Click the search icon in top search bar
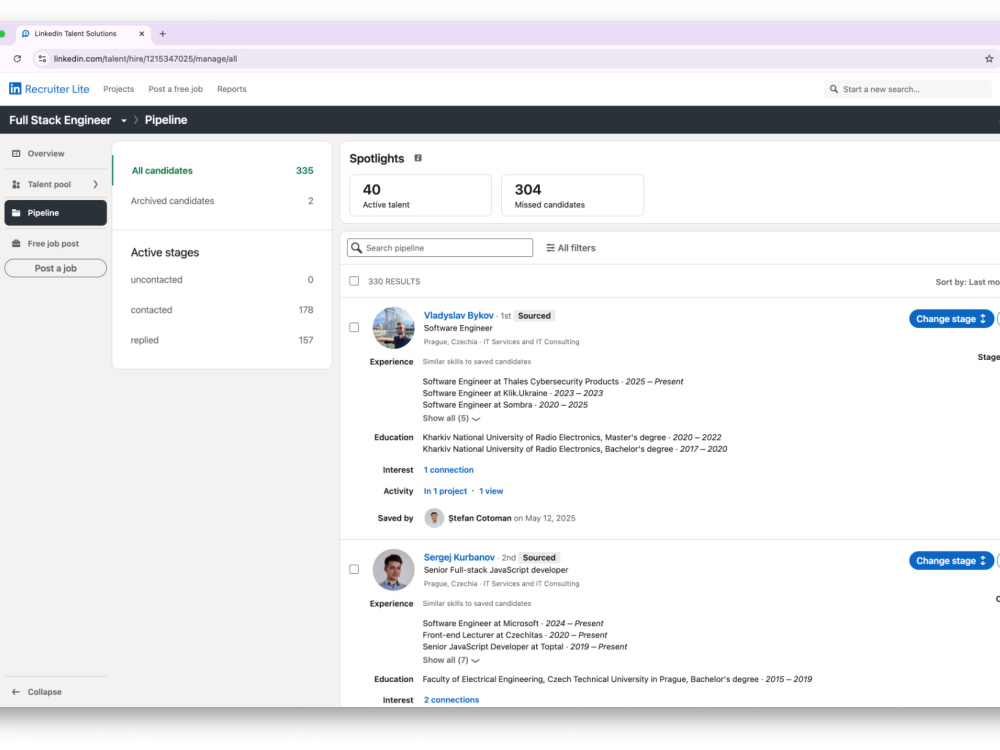1000x750 pixels. 834,89
